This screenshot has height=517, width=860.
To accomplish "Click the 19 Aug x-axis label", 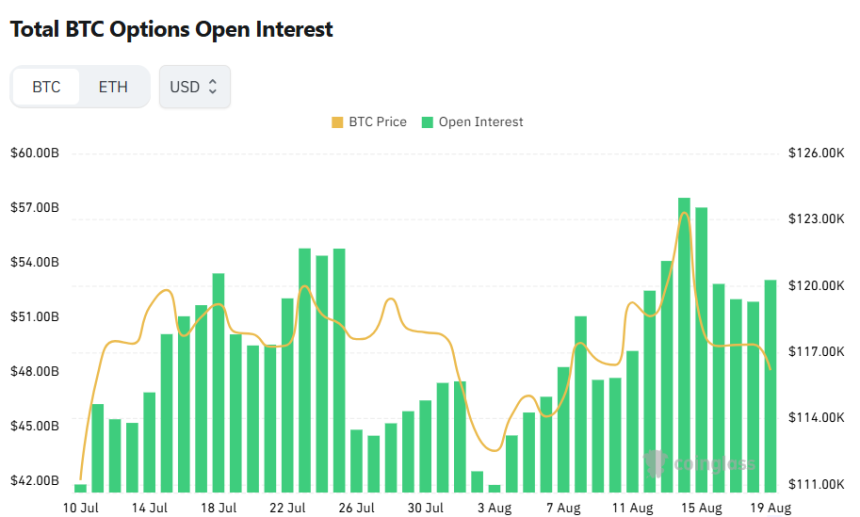I will pos(770,507).
